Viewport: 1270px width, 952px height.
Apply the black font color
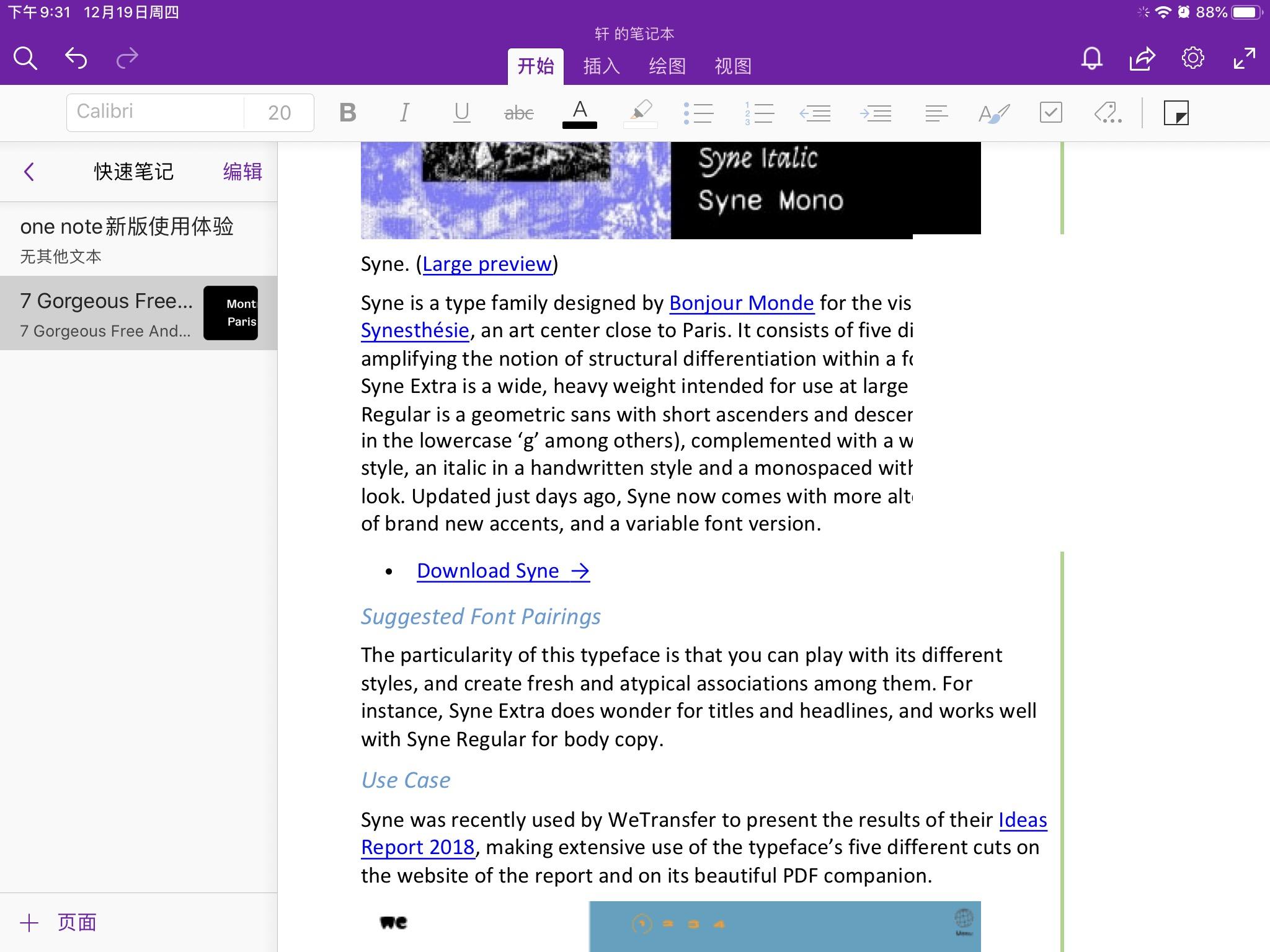[579, 113]
